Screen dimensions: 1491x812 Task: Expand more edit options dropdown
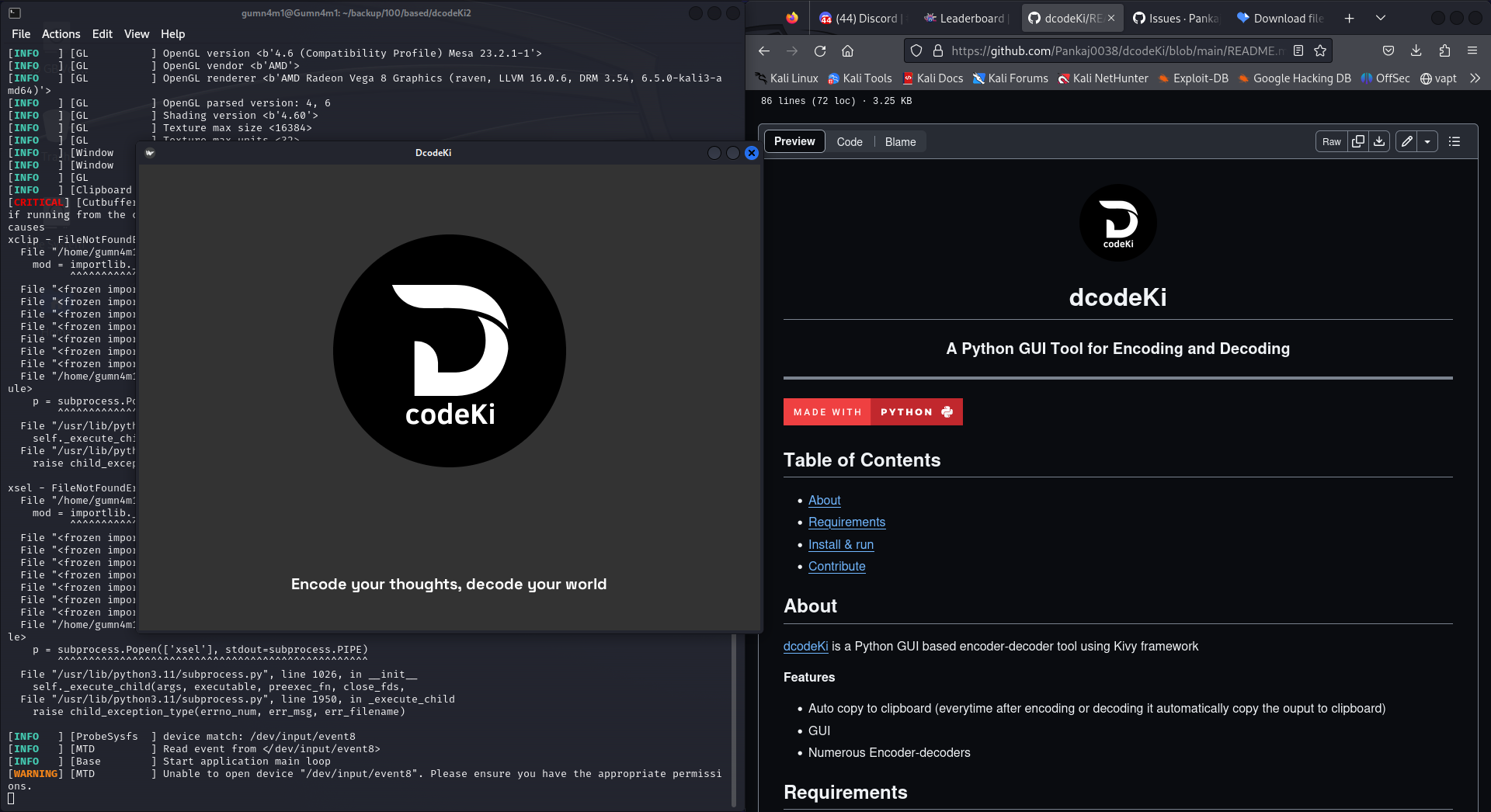pyautogui.click(x=1427, y=141)
